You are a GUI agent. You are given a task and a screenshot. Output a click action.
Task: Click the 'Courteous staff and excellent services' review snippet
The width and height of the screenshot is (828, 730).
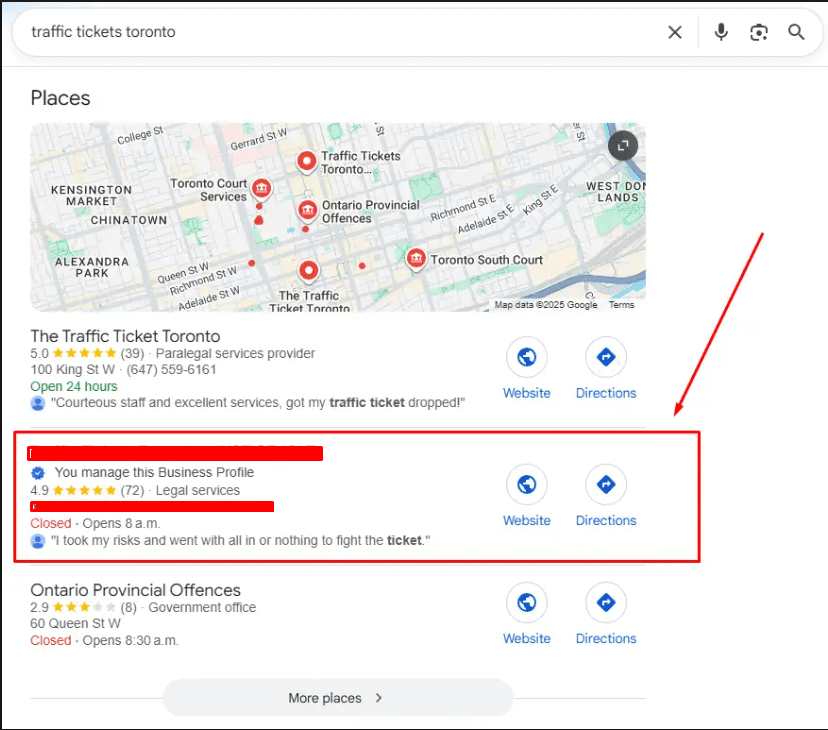click(258, 403)
